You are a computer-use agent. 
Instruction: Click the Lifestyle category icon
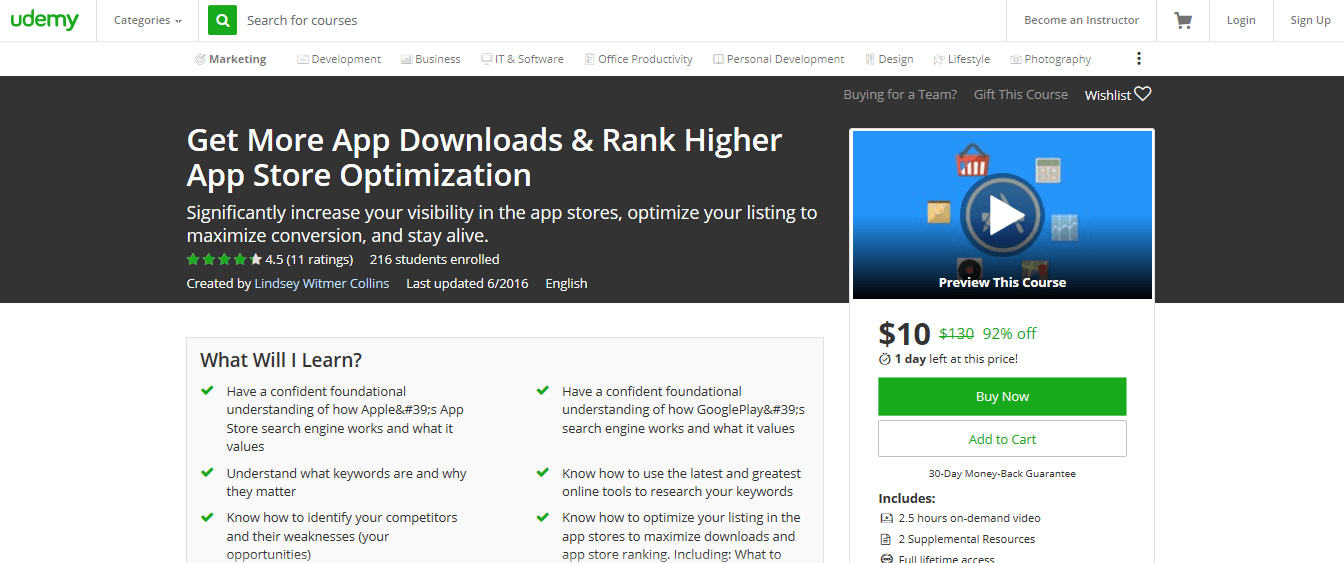939,59
